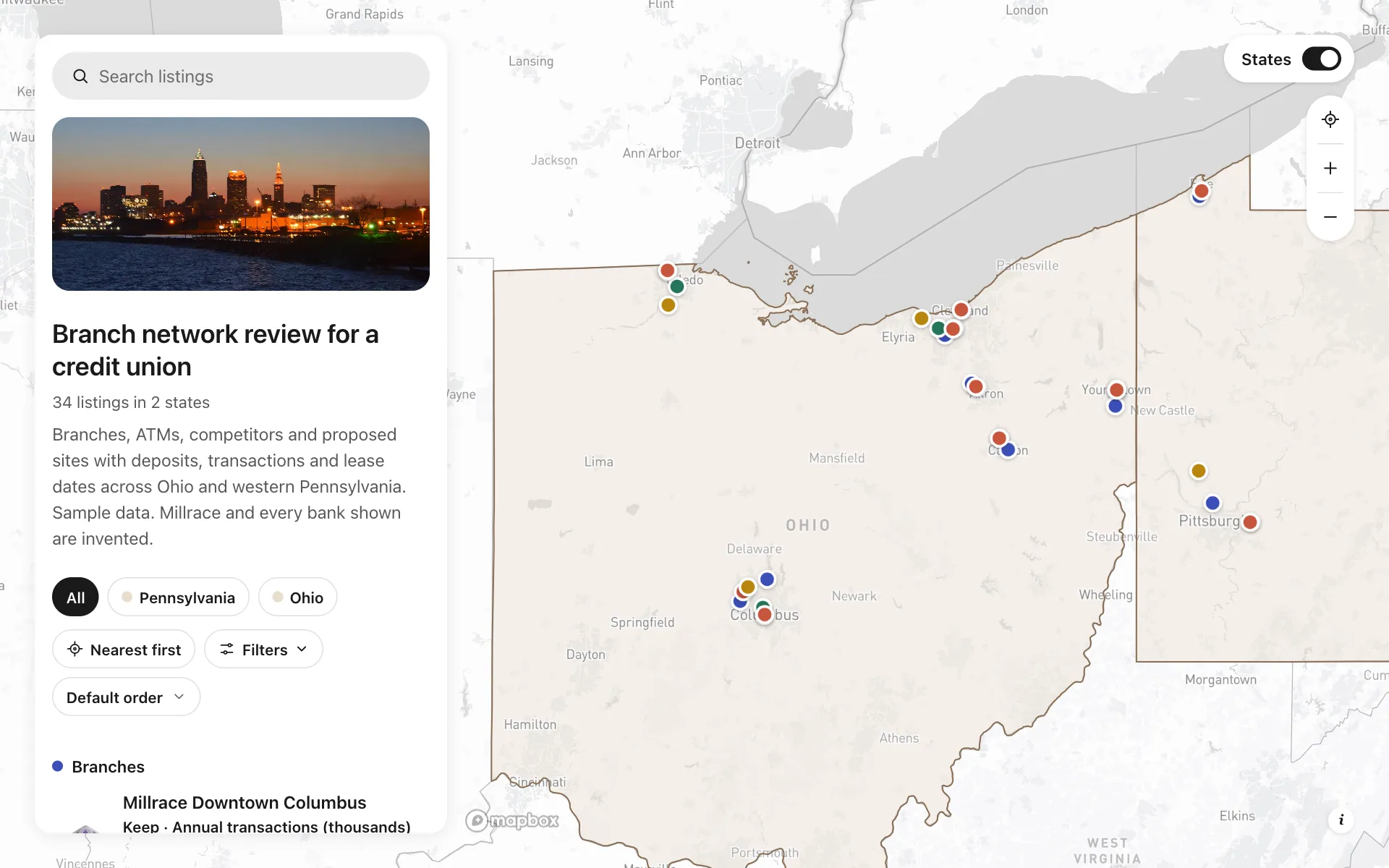
Task: Click the Mapbox logo
Action: (x=512, y=820)
